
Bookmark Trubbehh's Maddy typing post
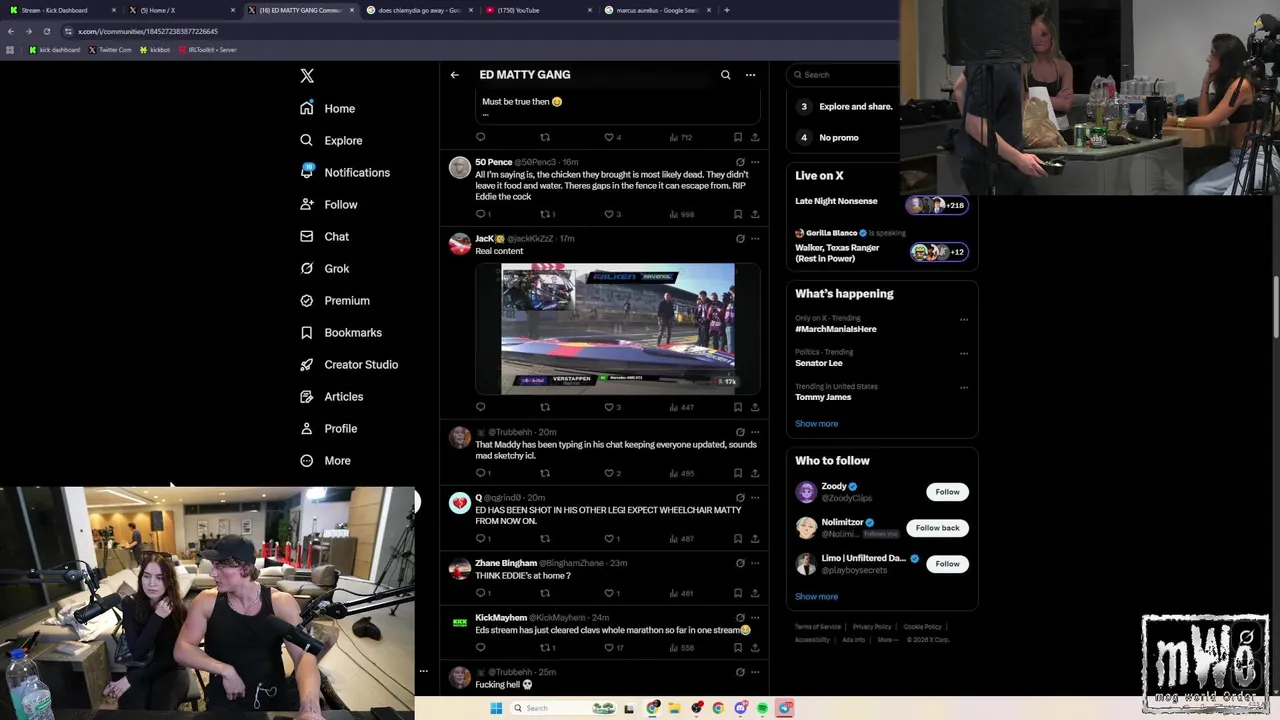tap(738, 473)
